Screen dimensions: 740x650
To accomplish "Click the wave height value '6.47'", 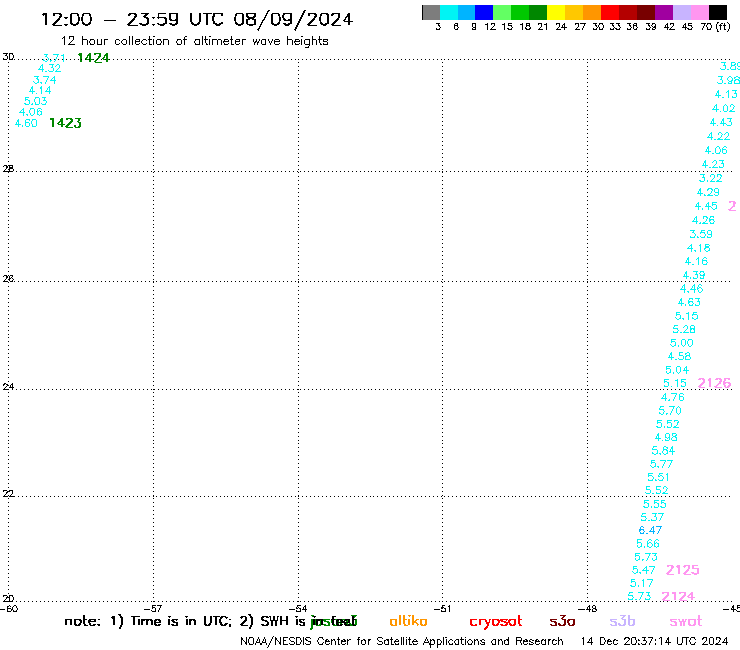I will [x=650, y=530].
